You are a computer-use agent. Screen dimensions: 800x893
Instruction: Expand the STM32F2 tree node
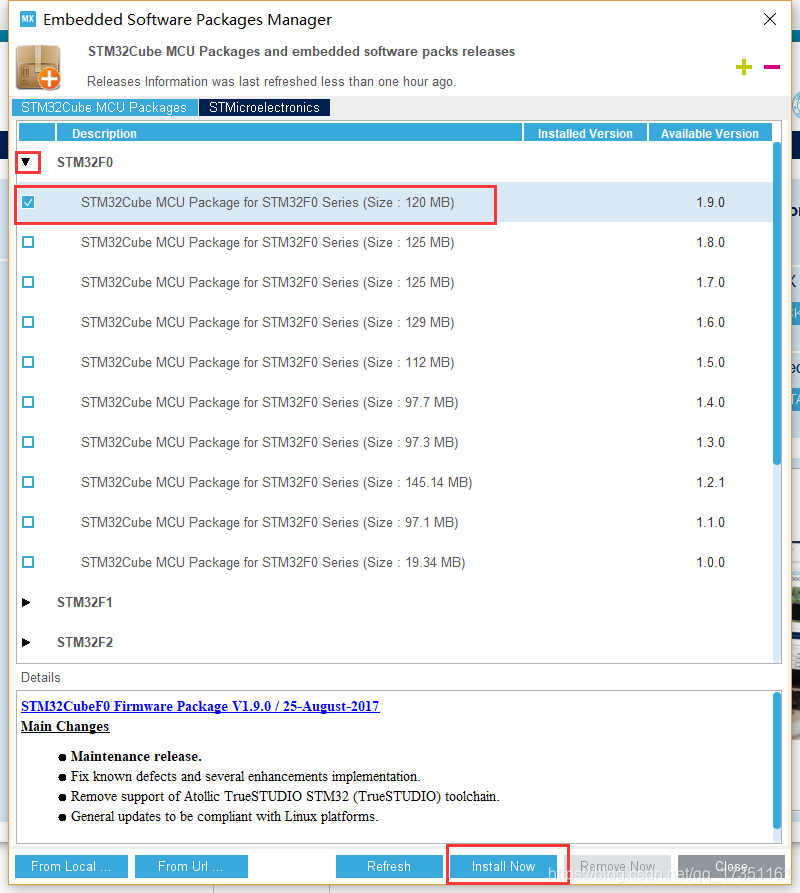click(26, 642)
